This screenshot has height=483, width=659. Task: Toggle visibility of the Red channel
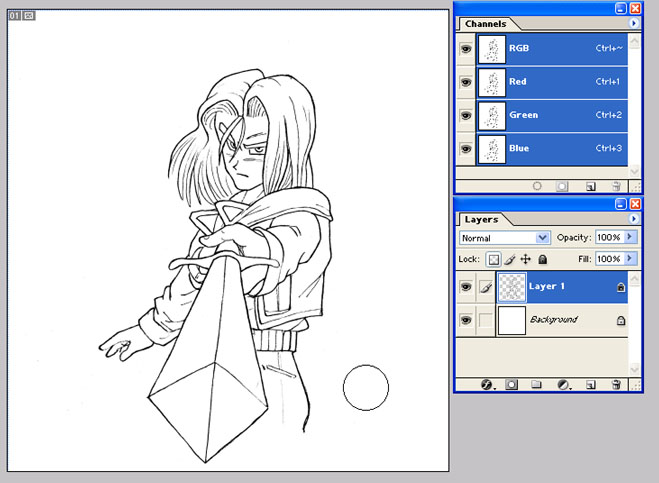(466, 82)
